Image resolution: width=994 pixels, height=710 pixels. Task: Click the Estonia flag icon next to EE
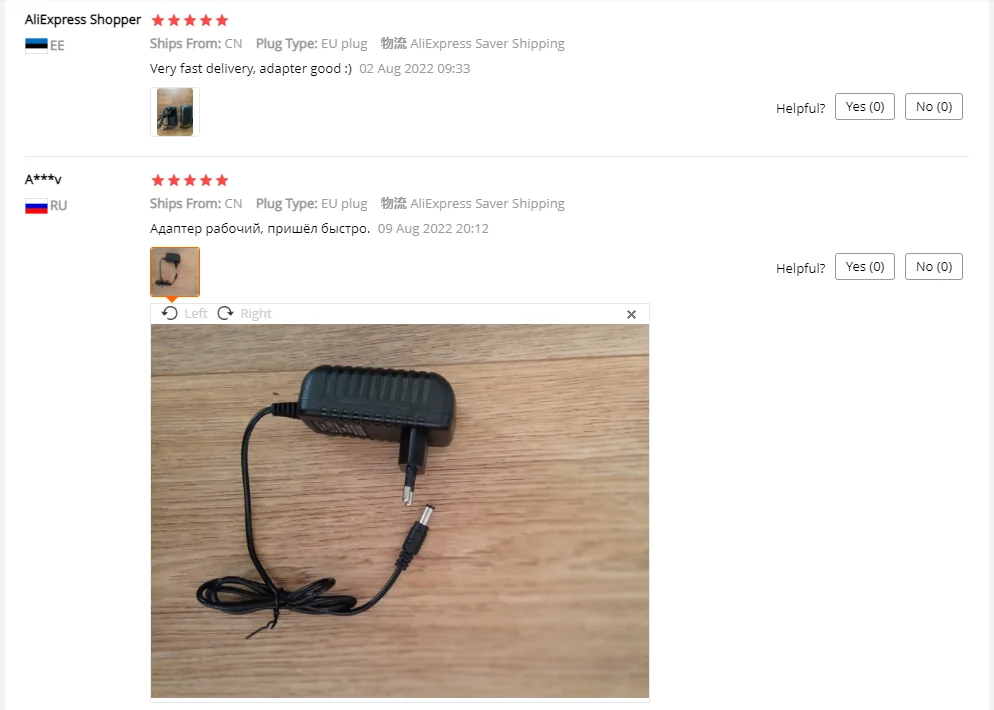point(36,45)
